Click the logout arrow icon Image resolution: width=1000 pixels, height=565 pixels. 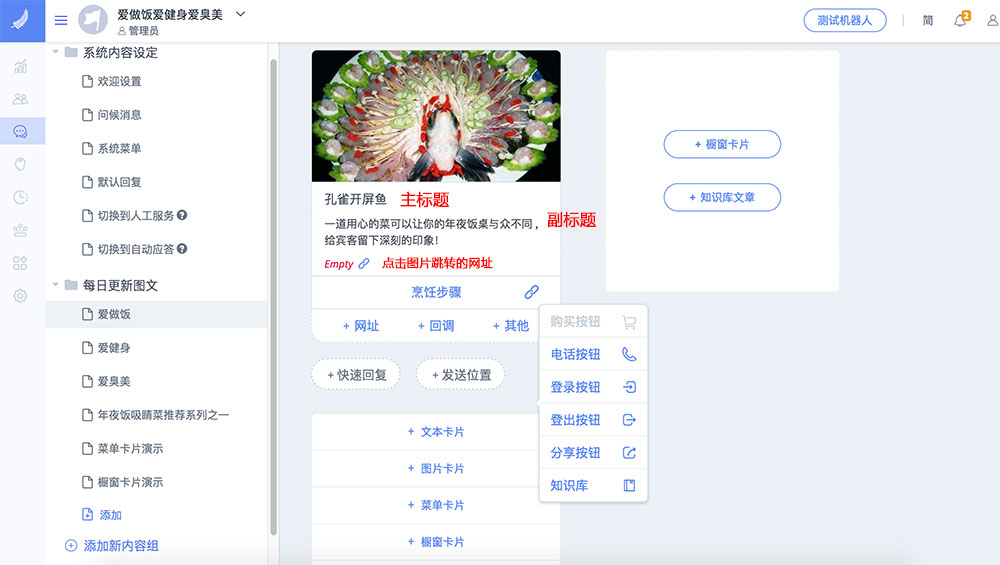(x=629, y=420)
